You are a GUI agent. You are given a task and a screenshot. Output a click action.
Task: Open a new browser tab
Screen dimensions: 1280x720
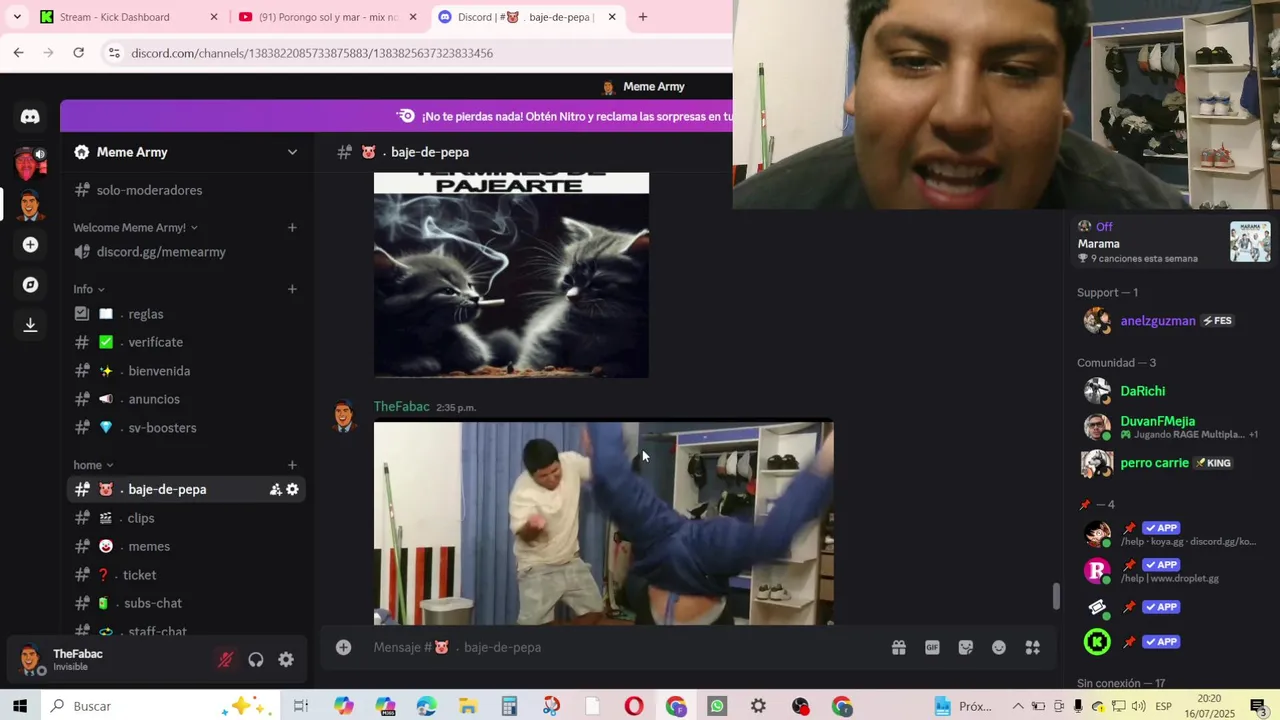[x=643, y=17]
